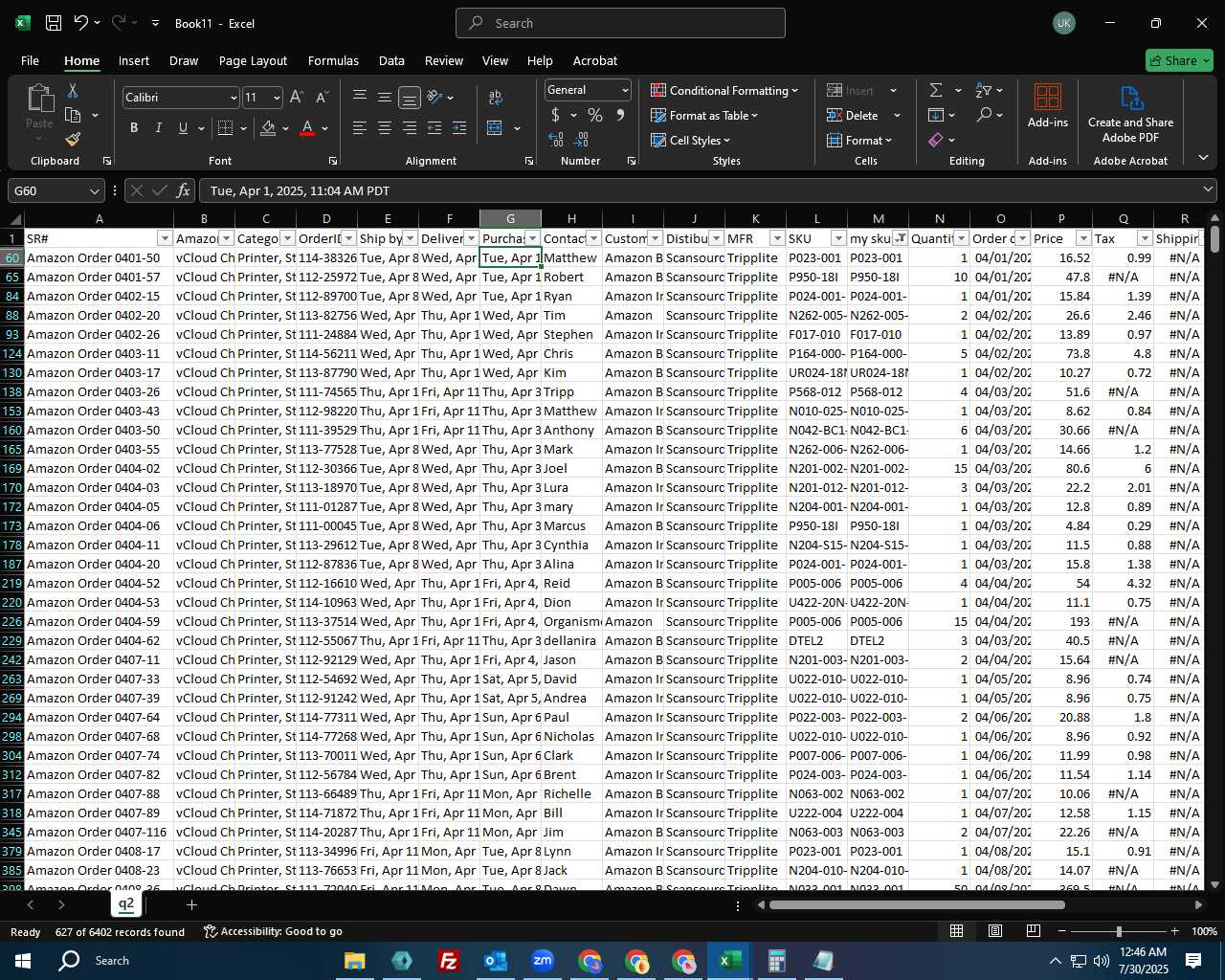Select the q2 sheet tab
Viewport: 1225px width, 980px height.
(x=126, y=904)
